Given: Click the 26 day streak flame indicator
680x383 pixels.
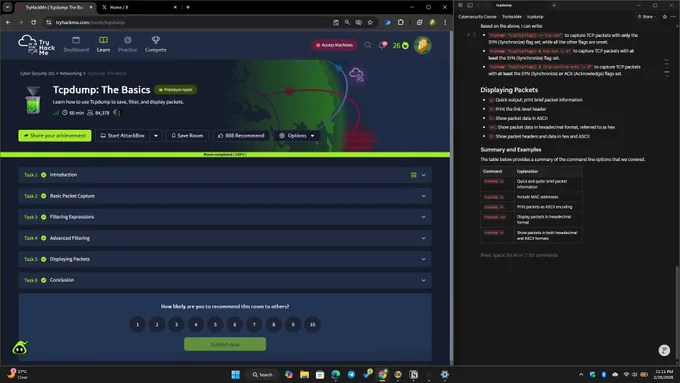Looking at the screenshot, I should [x=401, y=45].
